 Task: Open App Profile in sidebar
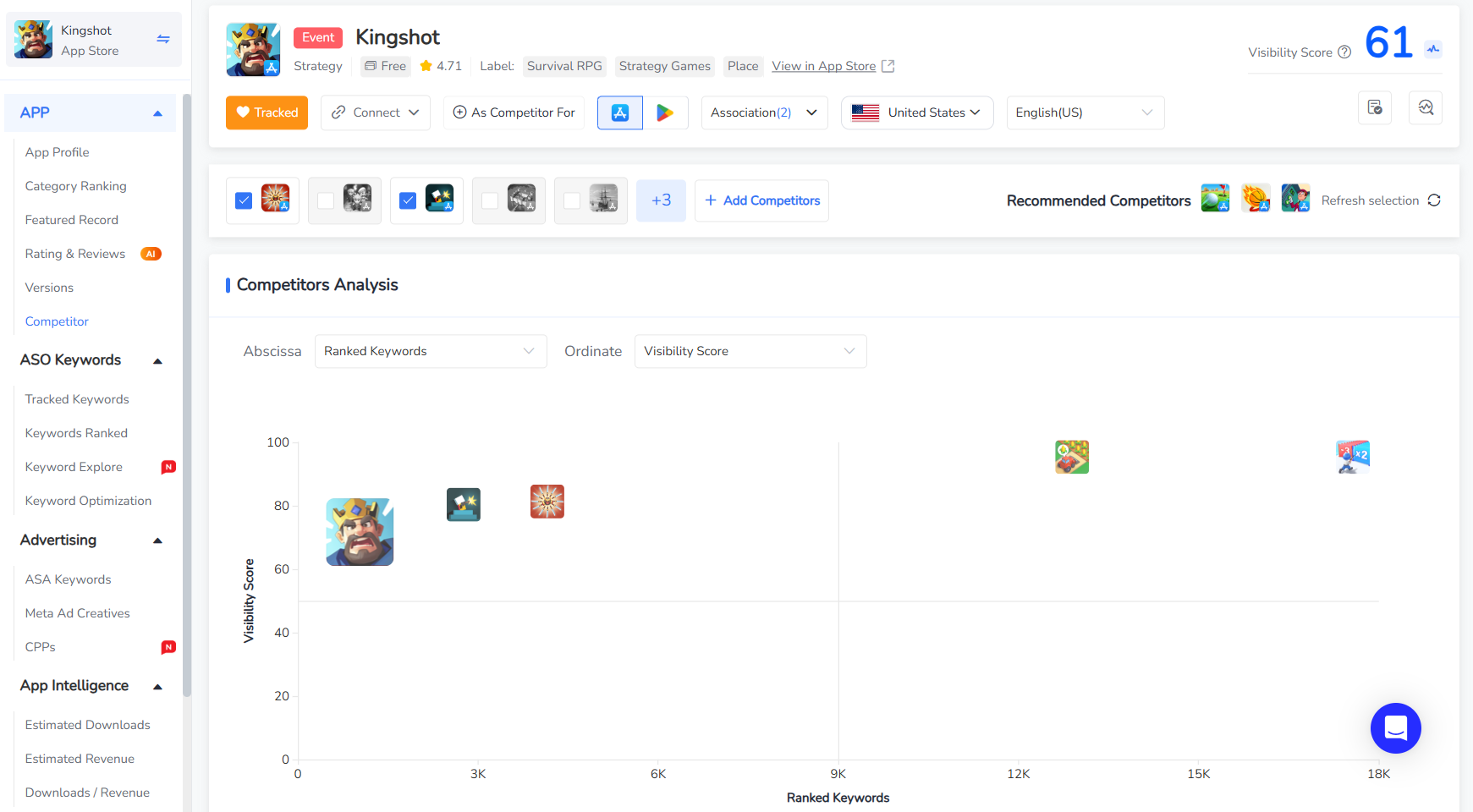[x=57, y=152]
